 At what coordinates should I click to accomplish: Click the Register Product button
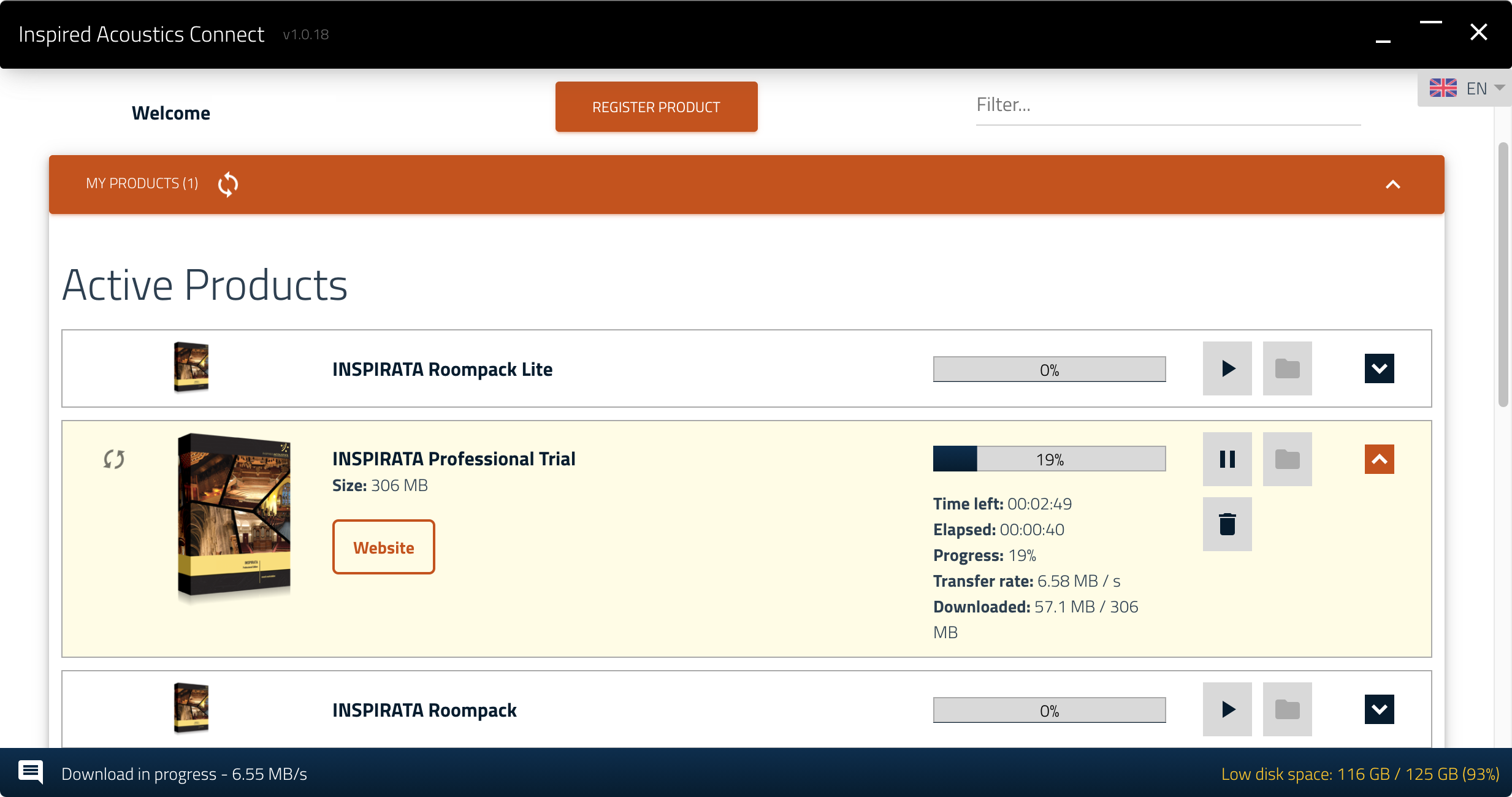pyautogui.click(x=657, y=107)
